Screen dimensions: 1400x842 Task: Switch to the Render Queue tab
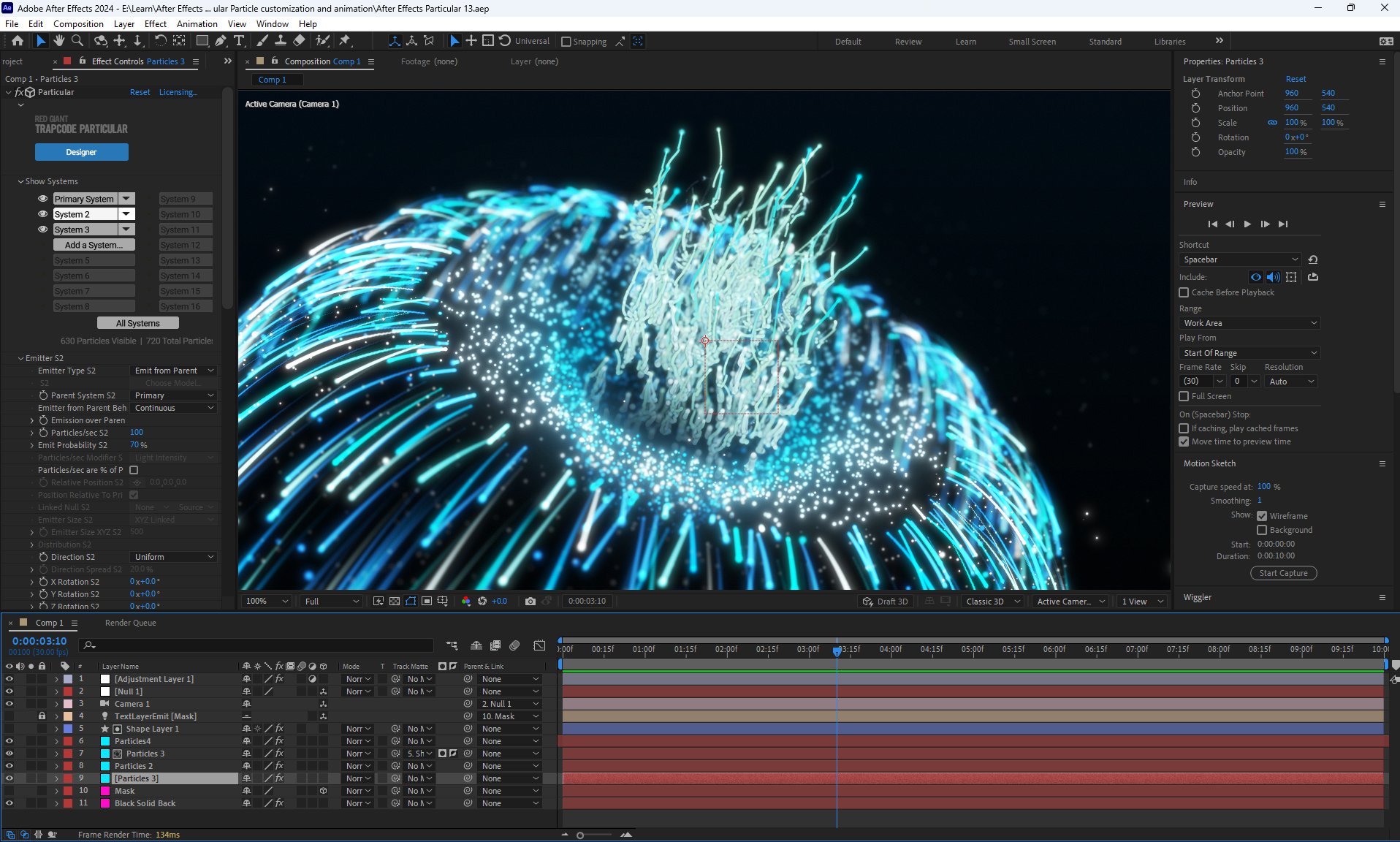point(130,623)
